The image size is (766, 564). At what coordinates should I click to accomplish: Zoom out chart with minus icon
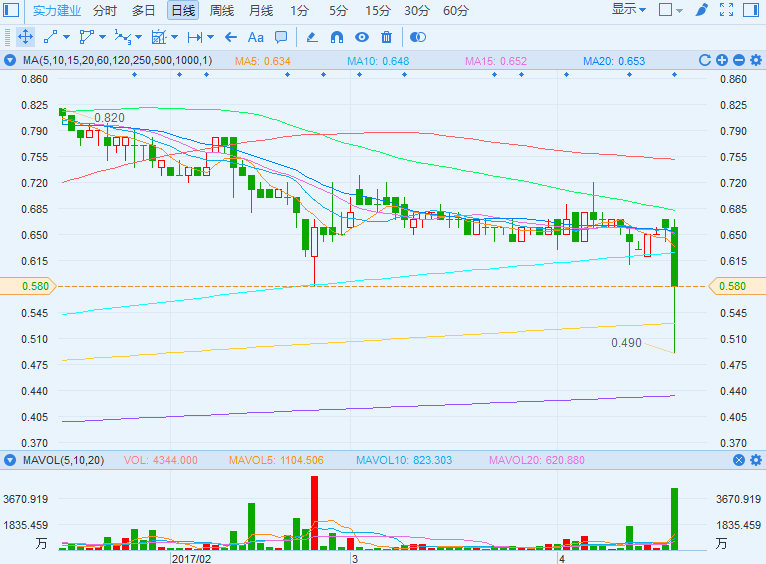point(739,60)
